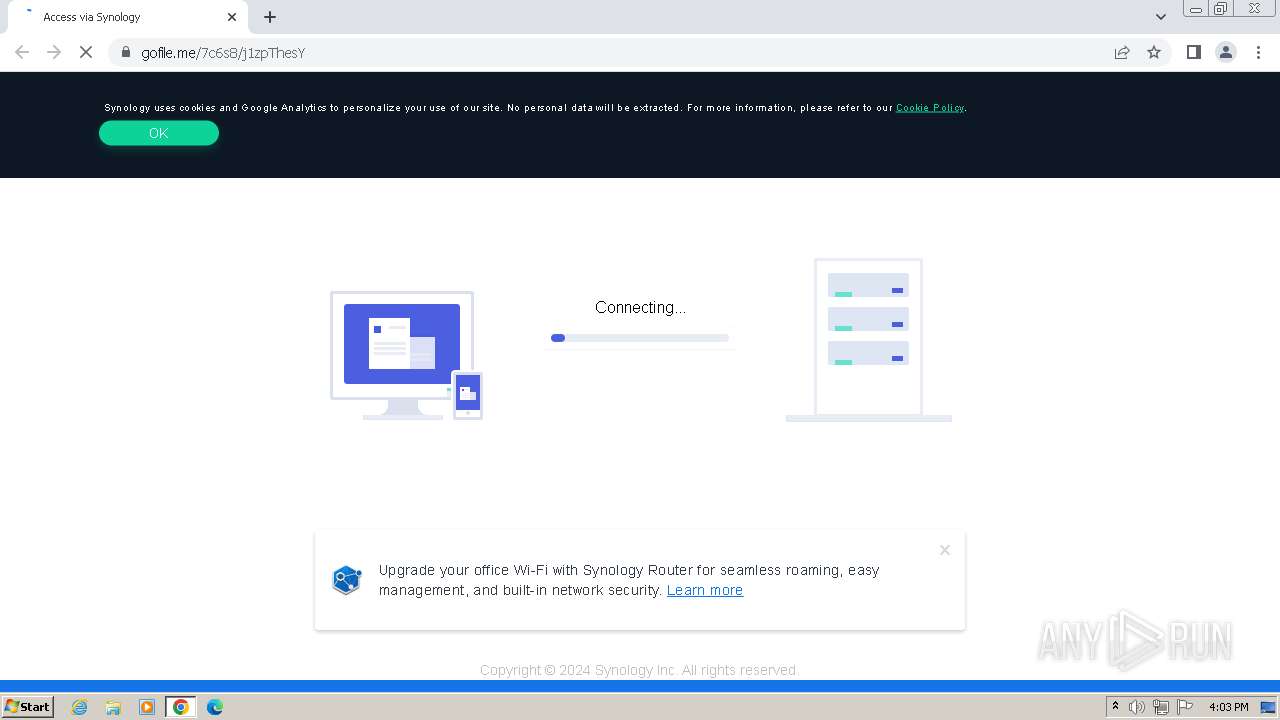Open the browser side panel
1280x720 pixels.
1193,52
